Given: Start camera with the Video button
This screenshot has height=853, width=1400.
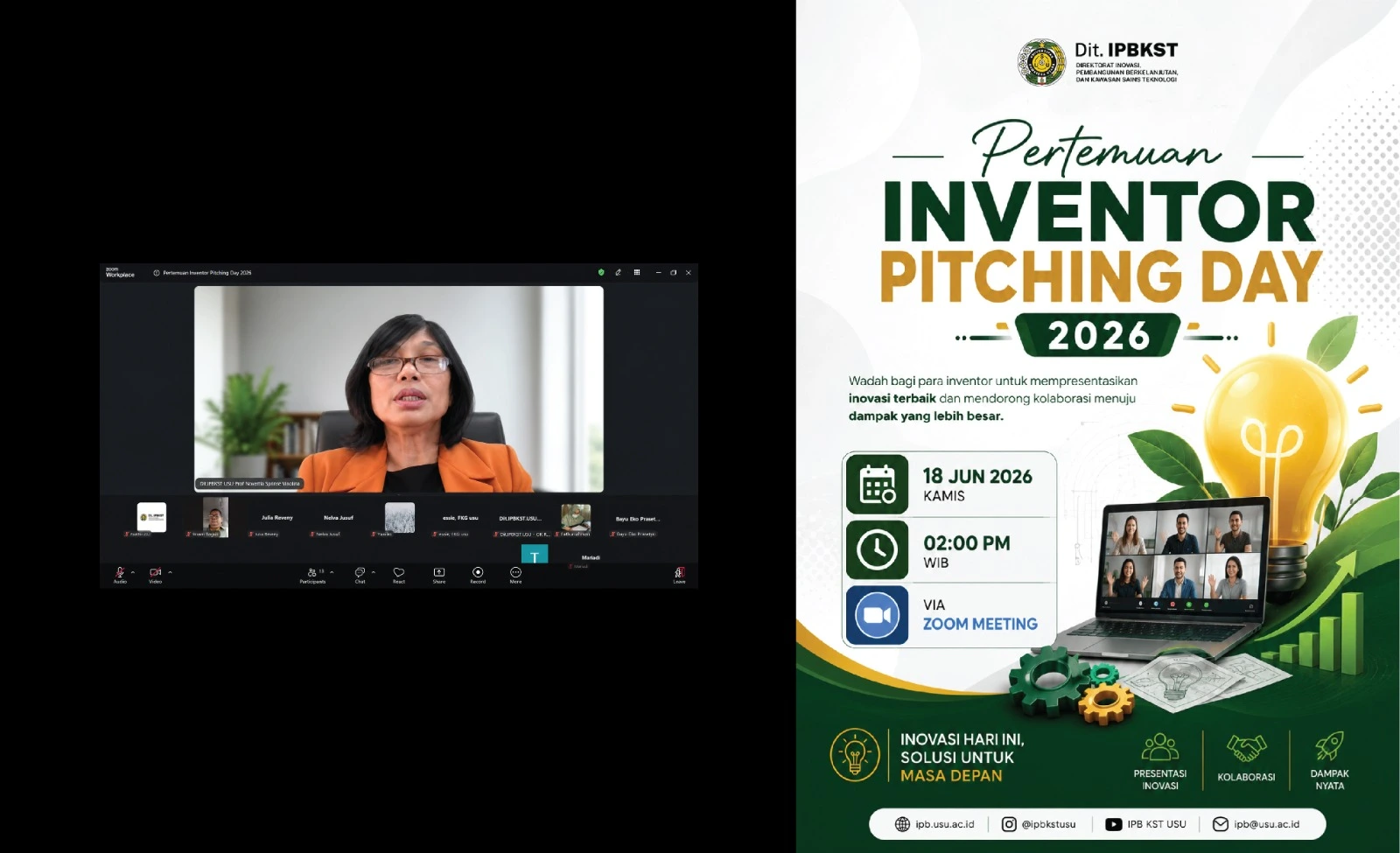Looking at the screenshot, I should (x=155, y=574).
